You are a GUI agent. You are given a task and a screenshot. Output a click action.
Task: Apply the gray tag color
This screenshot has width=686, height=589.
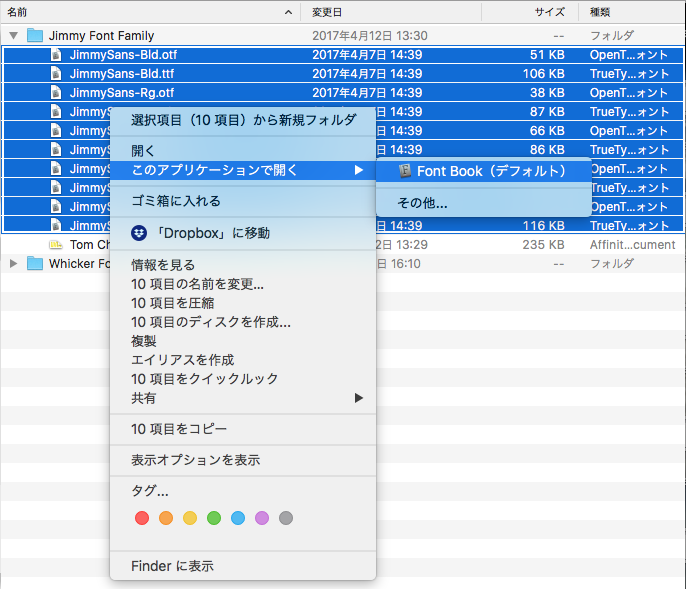pyautogui.click(x=286, y=518)
